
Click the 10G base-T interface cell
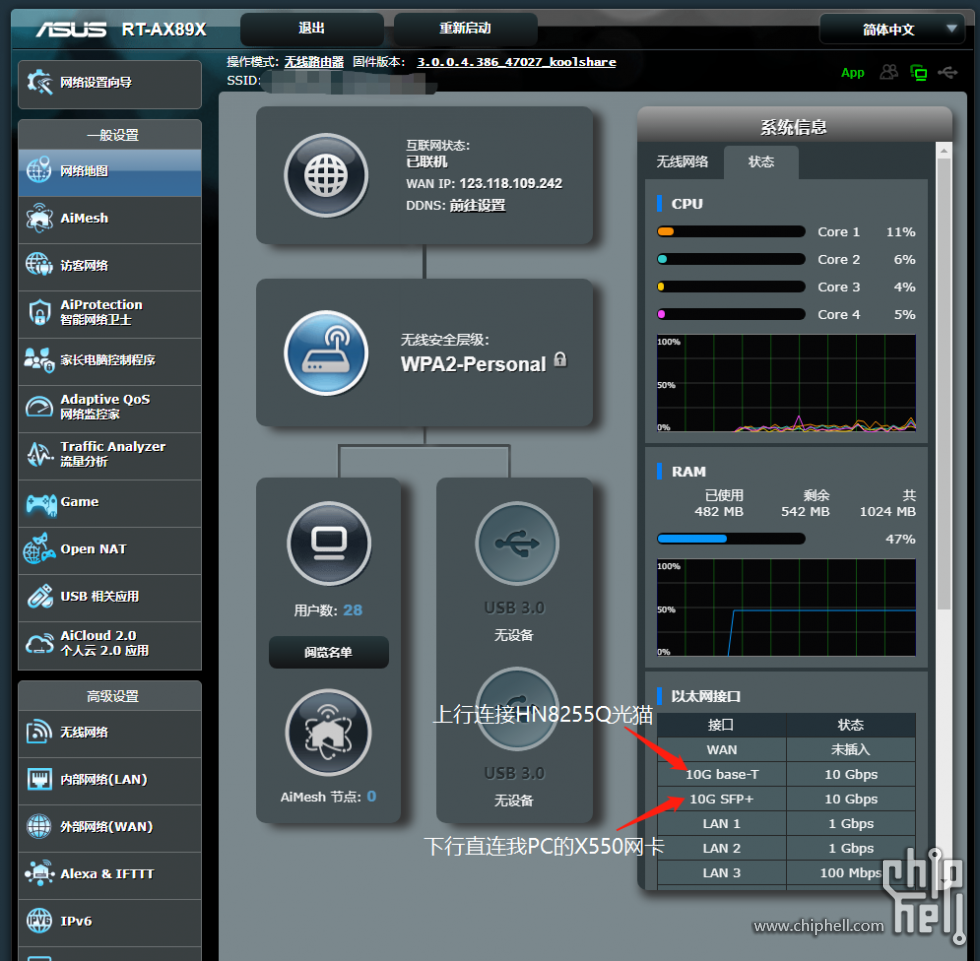pyautogui.click(x=722, y=775)
